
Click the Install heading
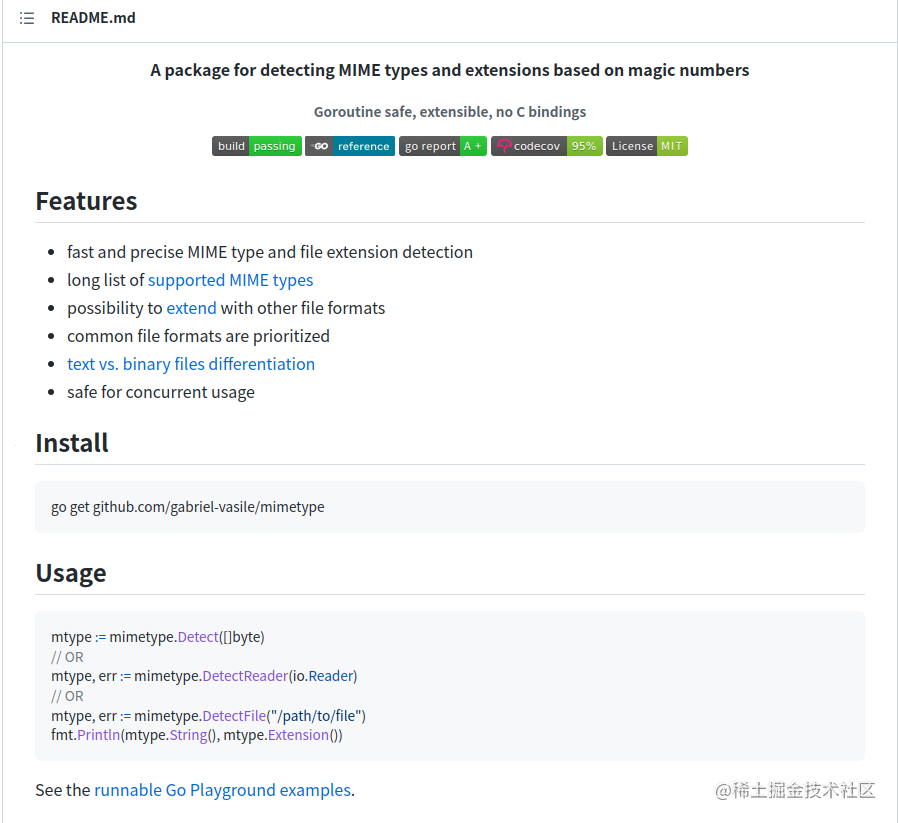(x=72, y=443)
